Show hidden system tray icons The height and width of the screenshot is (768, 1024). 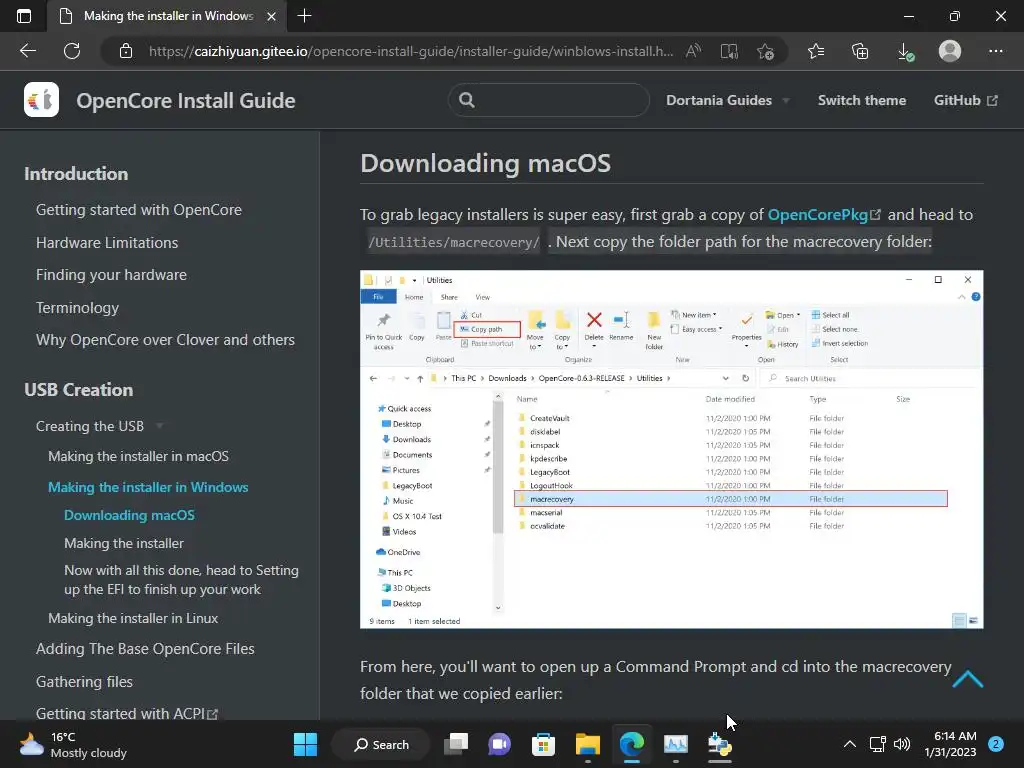tap(850, 744)
